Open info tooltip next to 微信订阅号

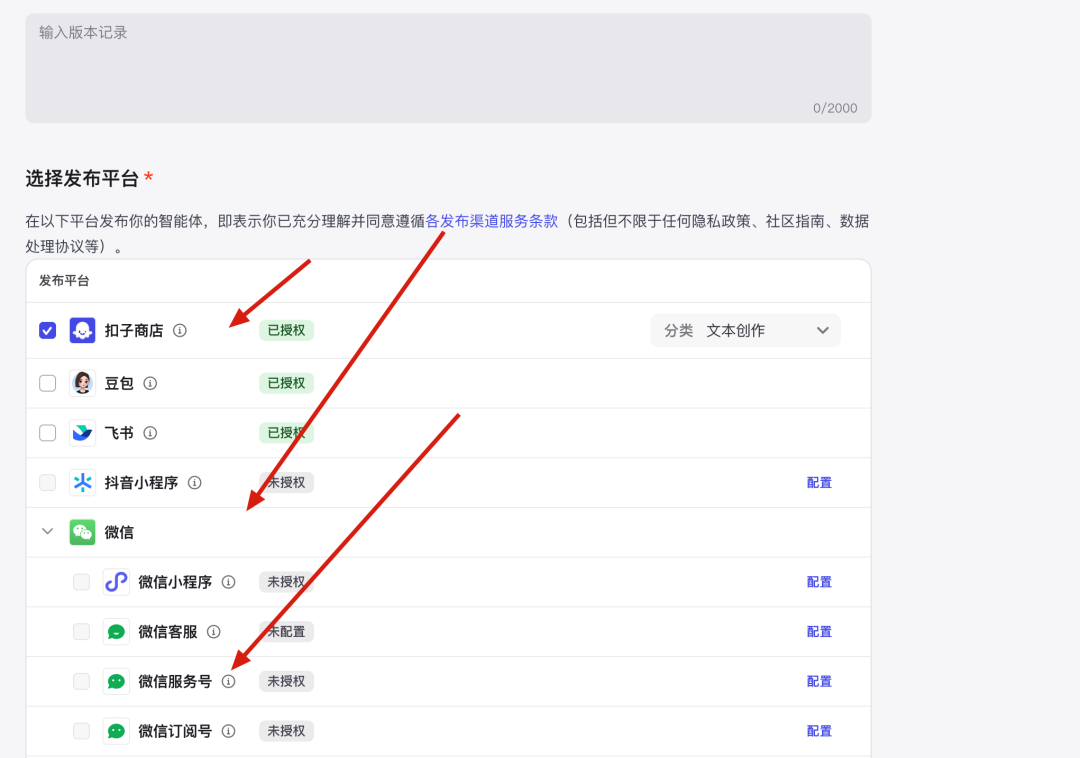click(x=229, y=730)
